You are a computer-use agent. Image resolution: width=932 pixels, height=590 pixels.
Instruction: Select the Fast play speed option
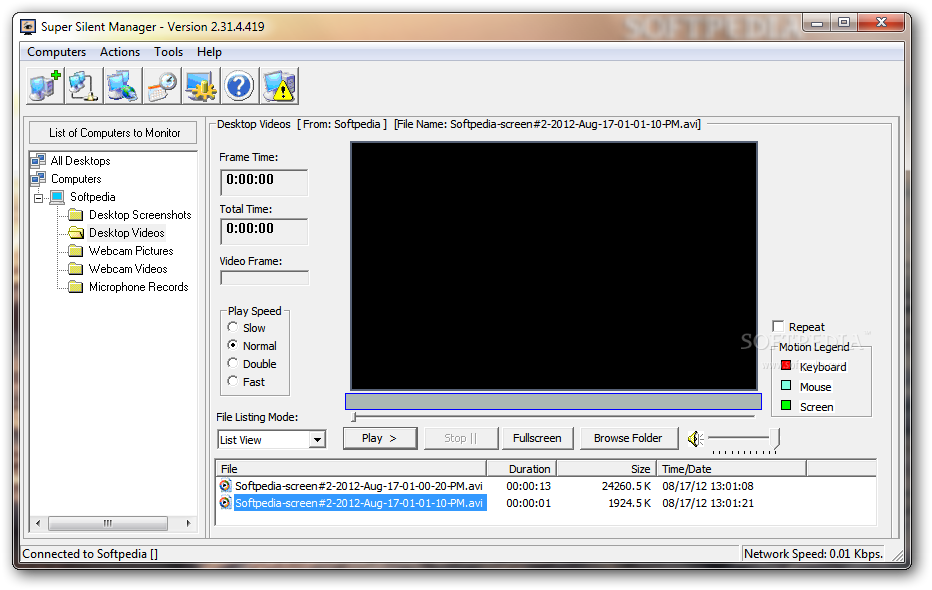[x=232, y=381]
